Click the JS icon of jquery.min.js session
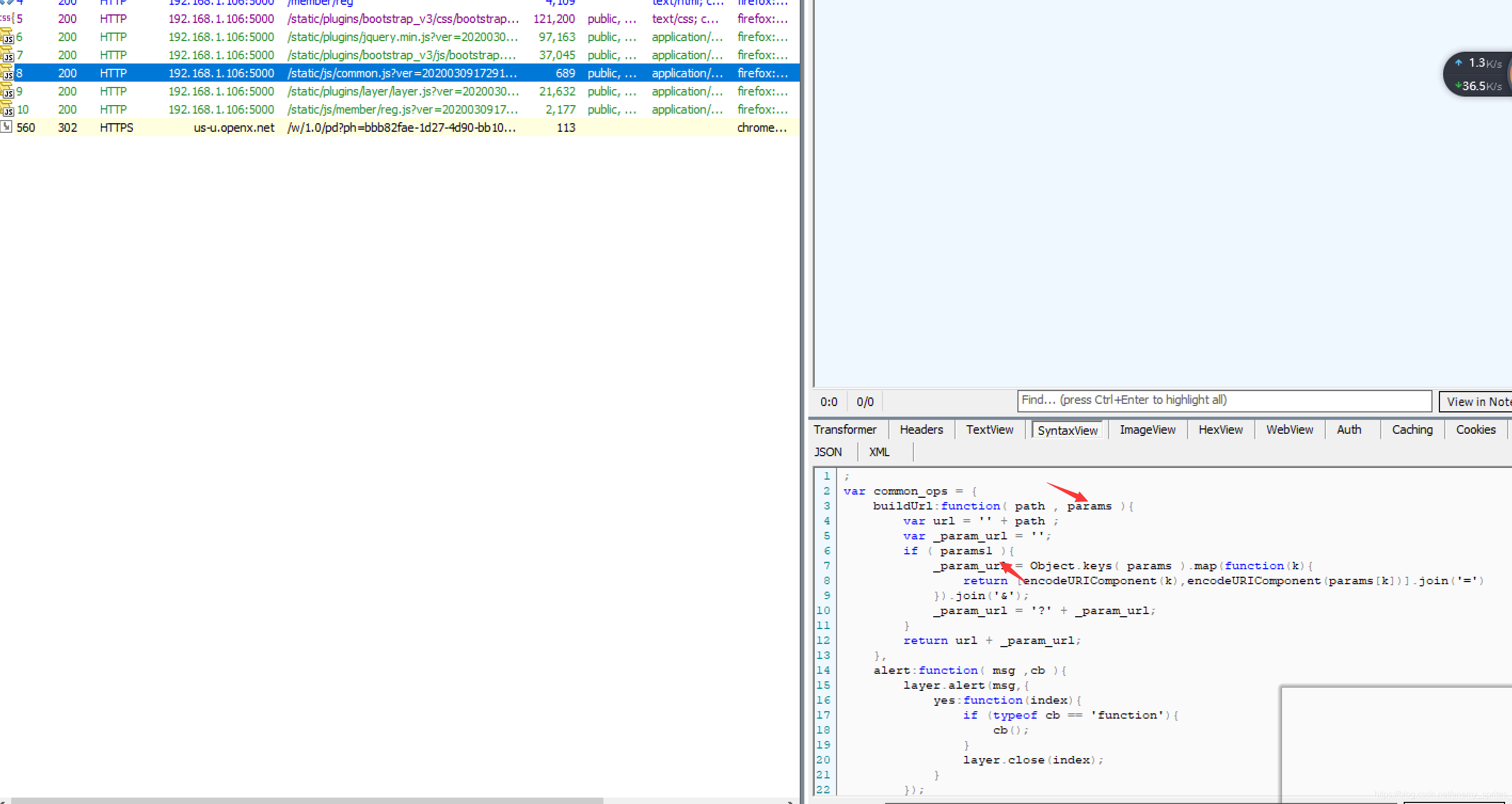 pyautogui.click(x=7, y=37)
